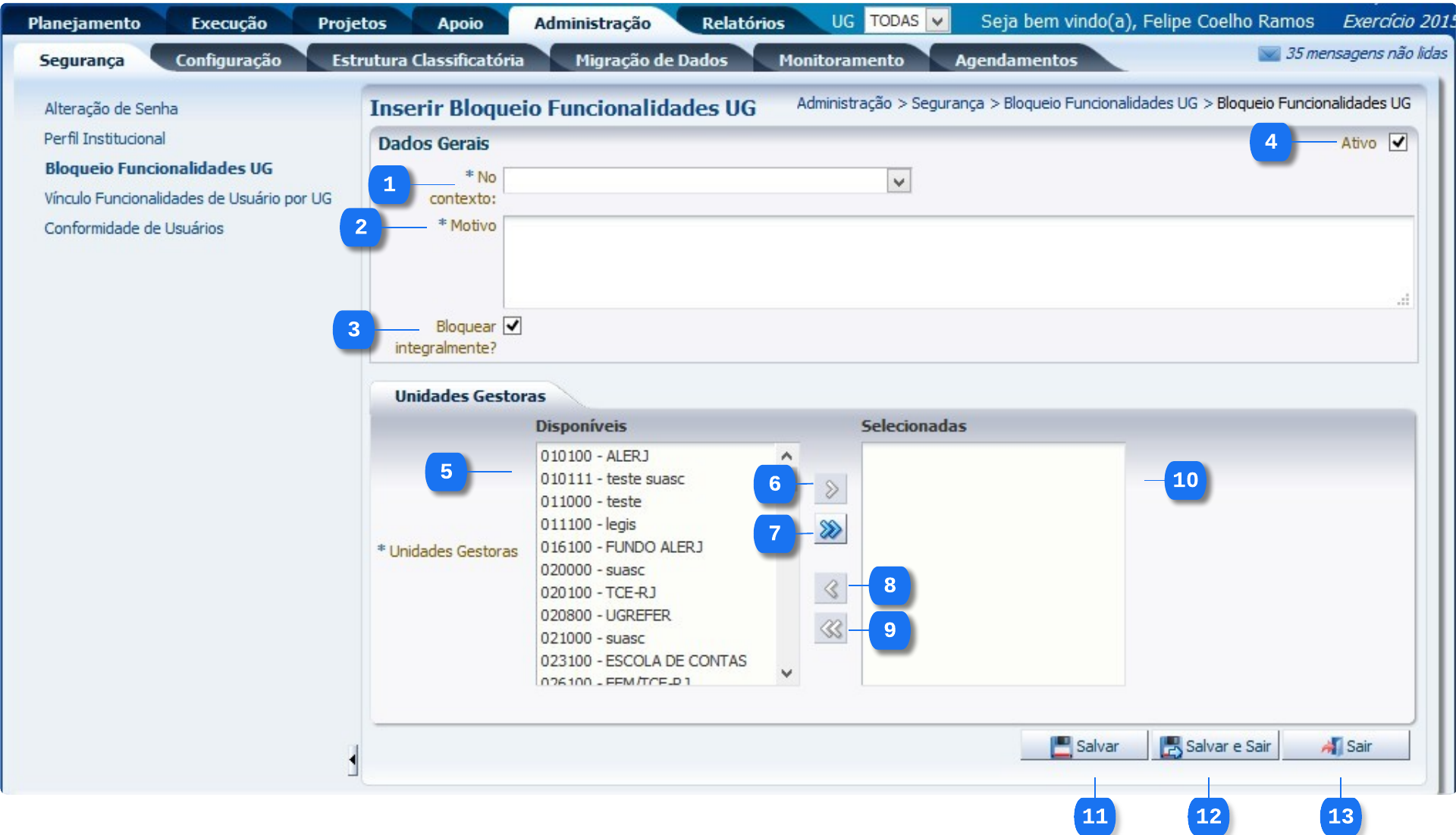The height and width of the screenshot is (835, 1456).
Task: Open Vínculo Funcionalidades de Usuário por UG link
Action: (188, 198)
